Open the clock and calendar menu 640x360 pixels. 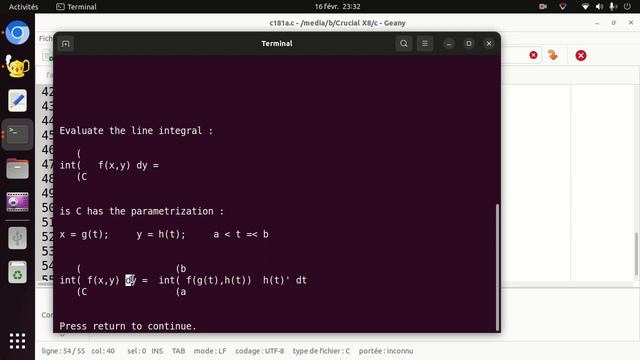click(337, 7)
